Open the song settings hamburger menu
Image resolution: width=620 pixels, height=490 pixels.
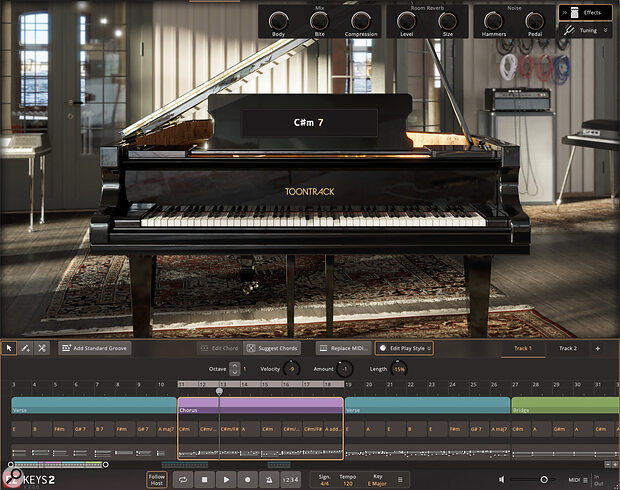tap(400, 480)
